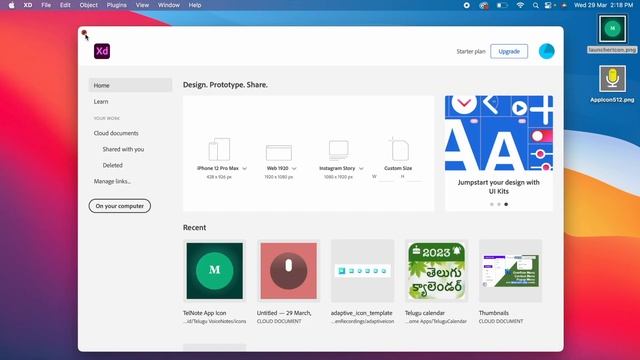
Task: Open the Help menu
Action: pos(195,5)
